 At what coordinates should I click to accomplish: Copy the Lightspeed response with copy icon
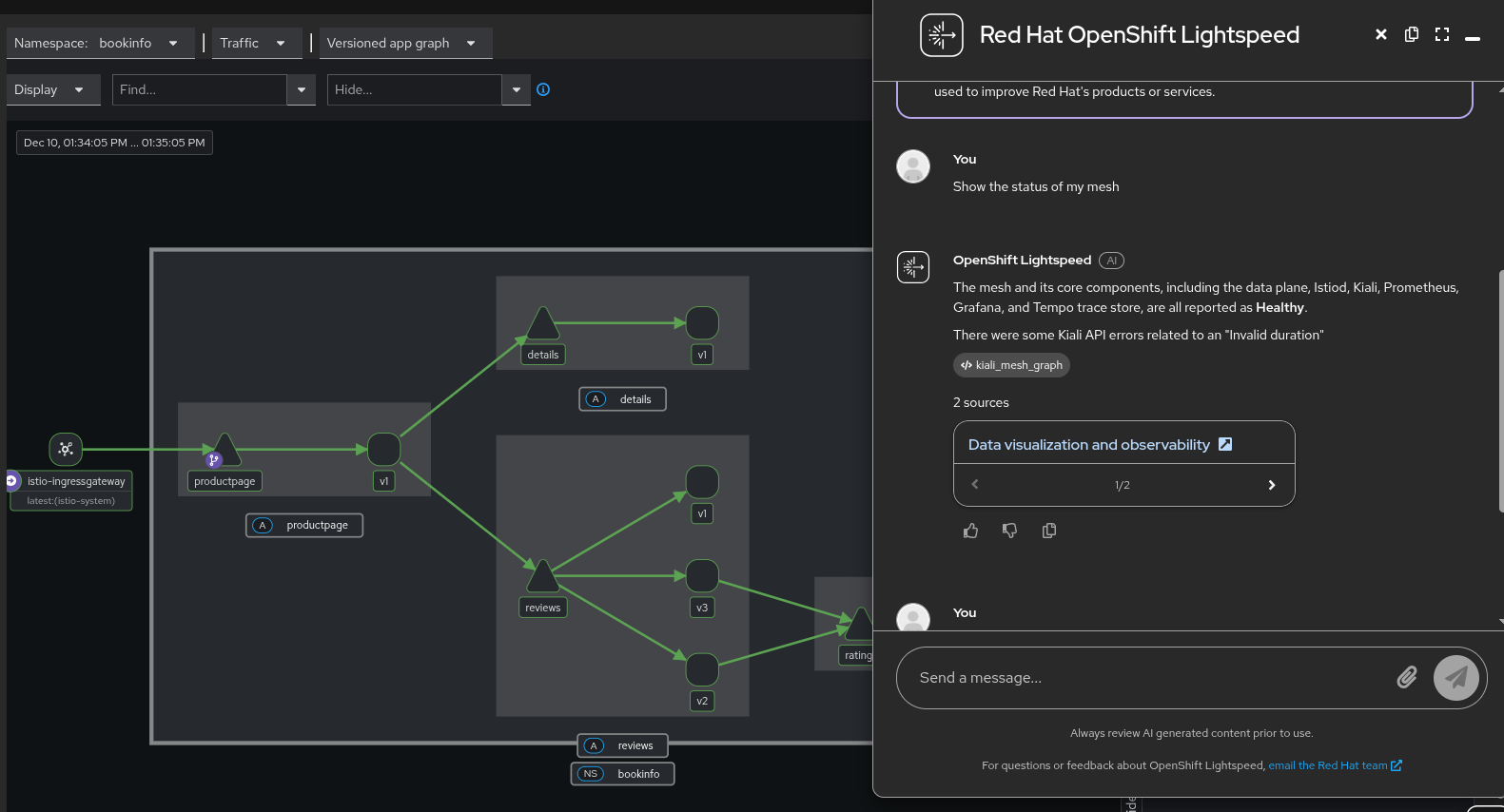point(1049,531)
